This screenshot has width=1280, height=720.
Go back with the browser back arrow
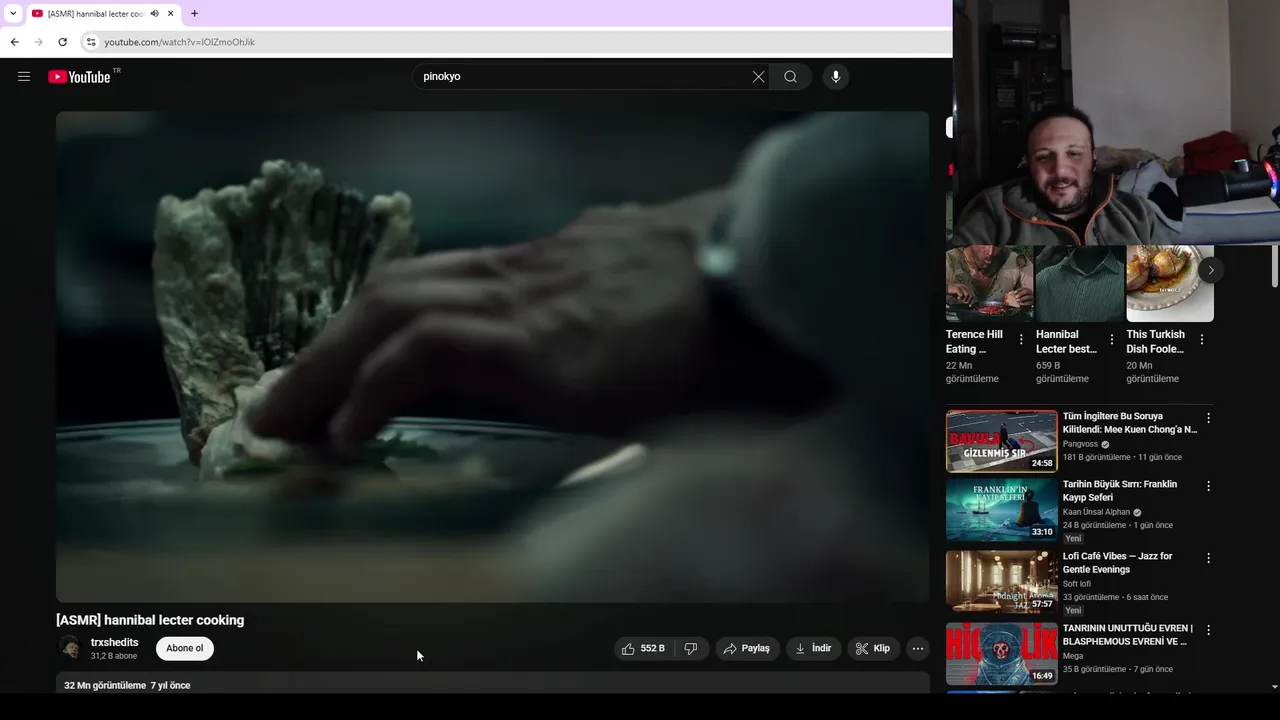(14, 42)
